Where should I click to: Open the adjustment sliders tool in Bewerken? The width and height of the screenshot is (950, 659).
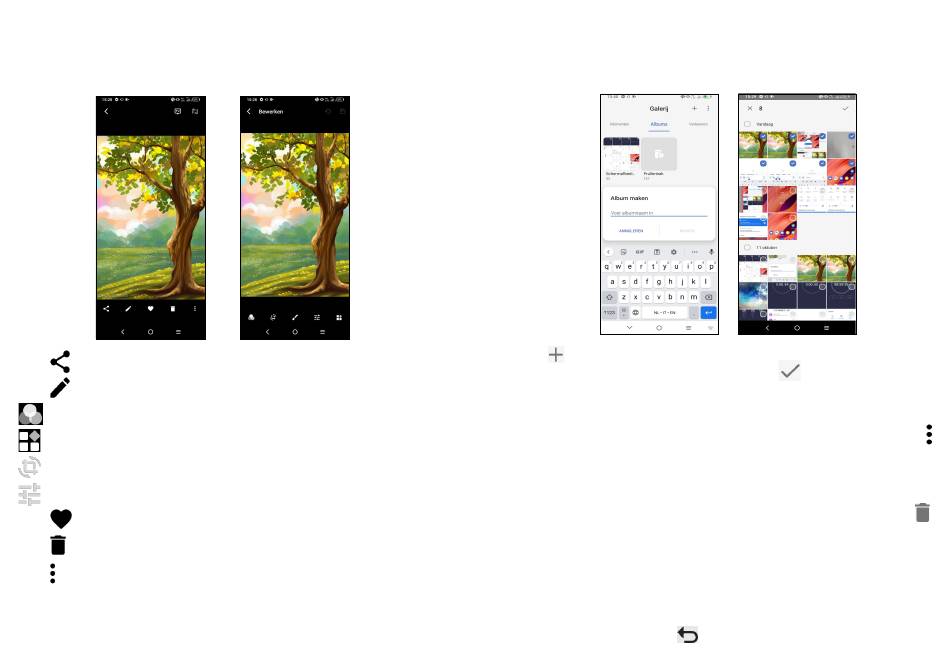pos(317,318)
